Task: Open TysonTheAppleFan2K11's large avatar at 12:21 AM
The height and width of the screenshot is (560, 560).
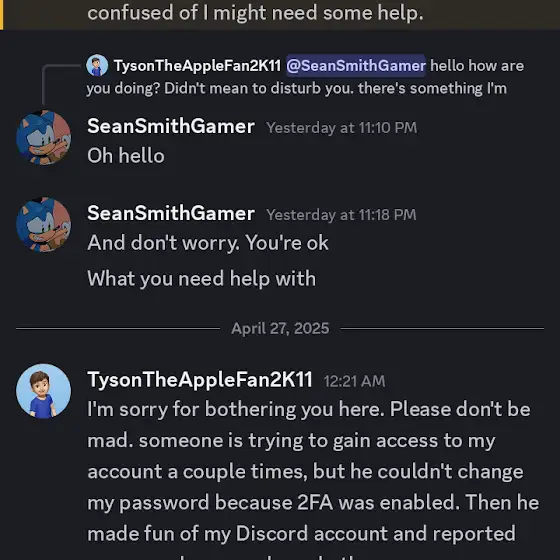Action: 44,391
